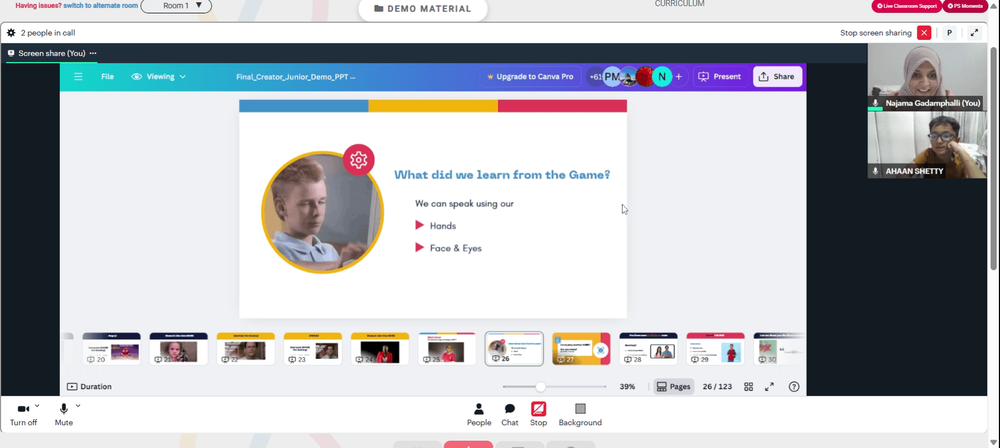This screenshot has width=1000, height=448.
Task: Adjust the zoom slider handle
Action: [x=540, y=387]
